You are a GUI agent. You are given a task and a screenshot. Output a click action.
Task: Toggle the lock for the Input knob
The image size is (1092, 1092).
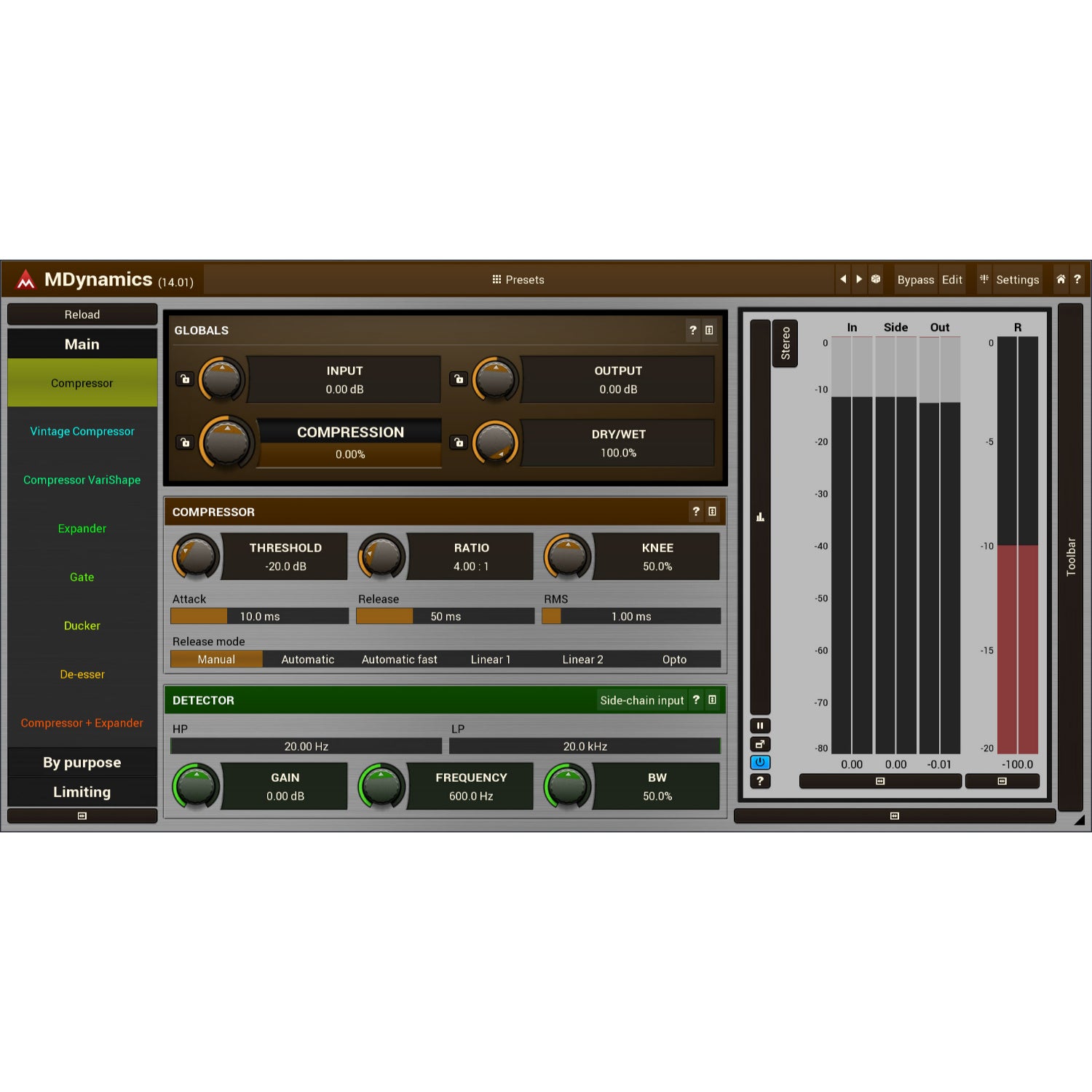click(185, 379)
